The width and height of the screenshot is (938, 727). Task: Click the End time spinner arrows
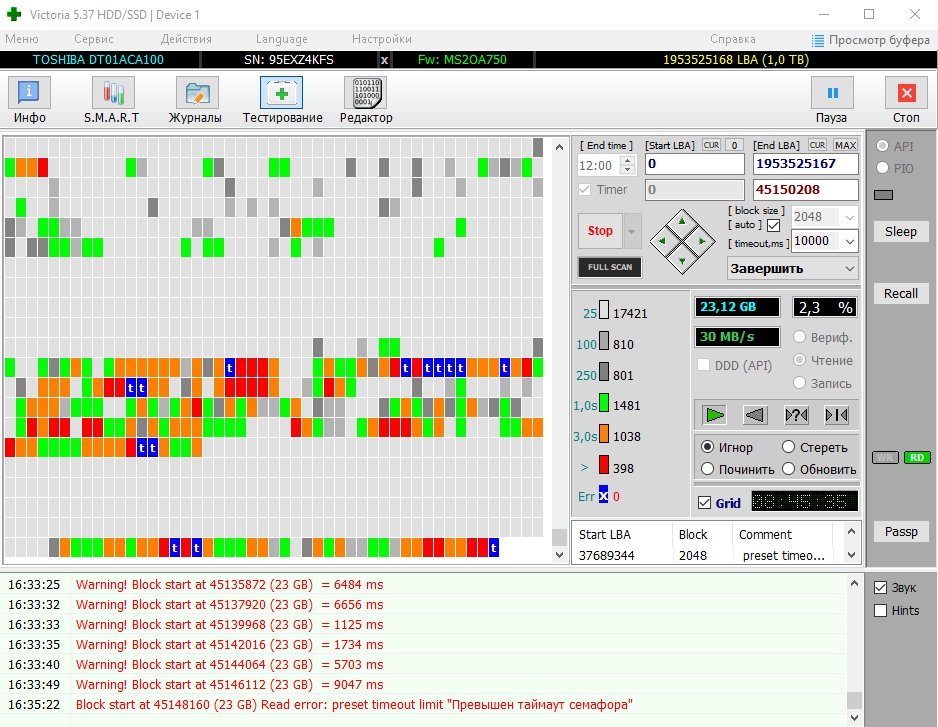tap(628, 165)
